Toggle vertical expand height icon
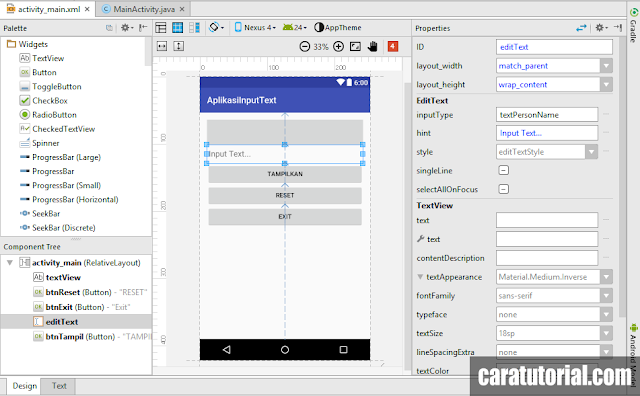The width and height of the screenshot is (640, 396). point(179,46)
